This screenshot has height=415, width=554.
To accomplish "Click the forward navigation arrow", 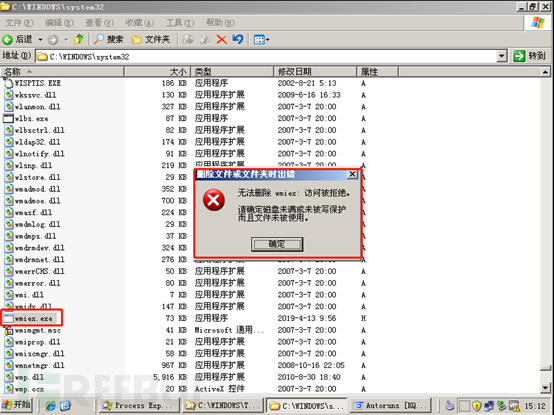I will point(53,40).
